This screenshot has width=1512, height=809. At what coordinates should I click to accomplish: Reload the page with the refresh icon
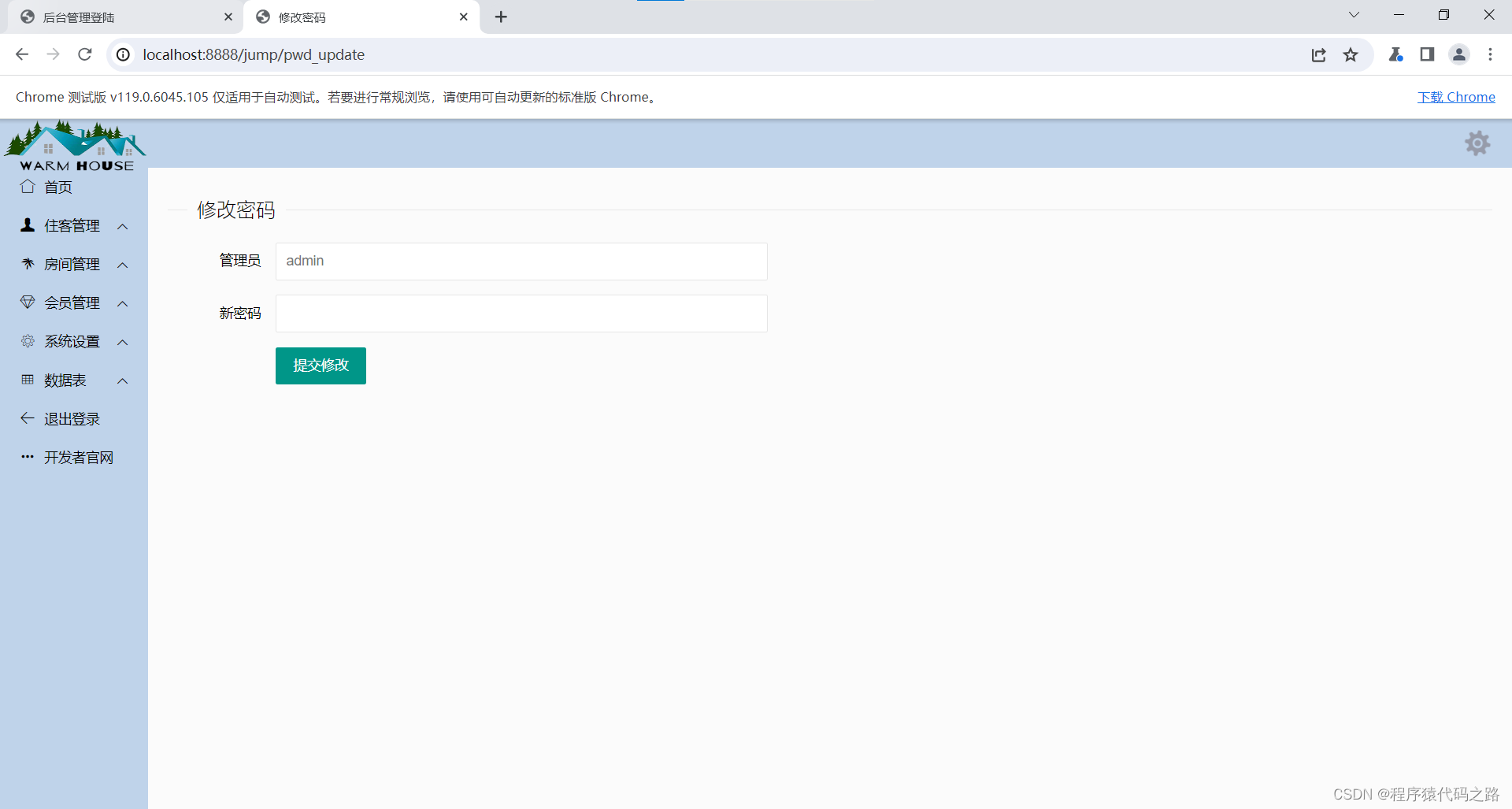coord(85,54)
